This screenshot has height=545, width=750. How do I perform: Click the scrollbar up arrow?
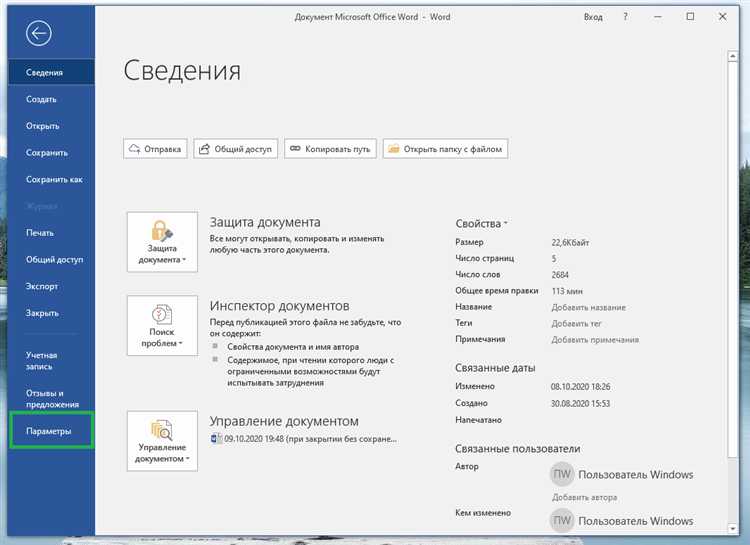click(732, 56)
